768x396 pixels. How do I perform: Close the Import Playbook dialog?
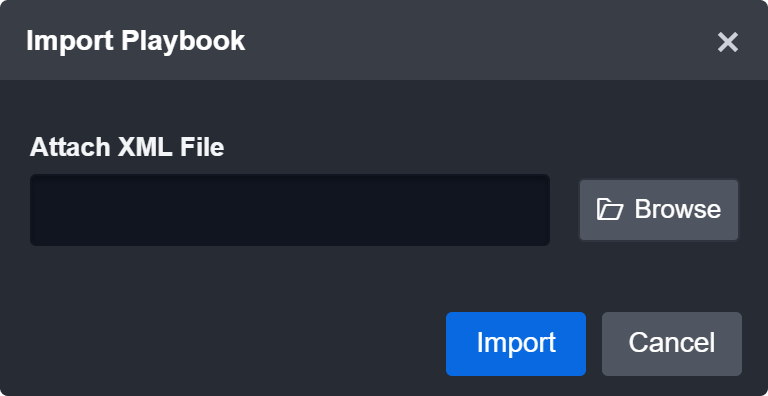coord(727,42)
